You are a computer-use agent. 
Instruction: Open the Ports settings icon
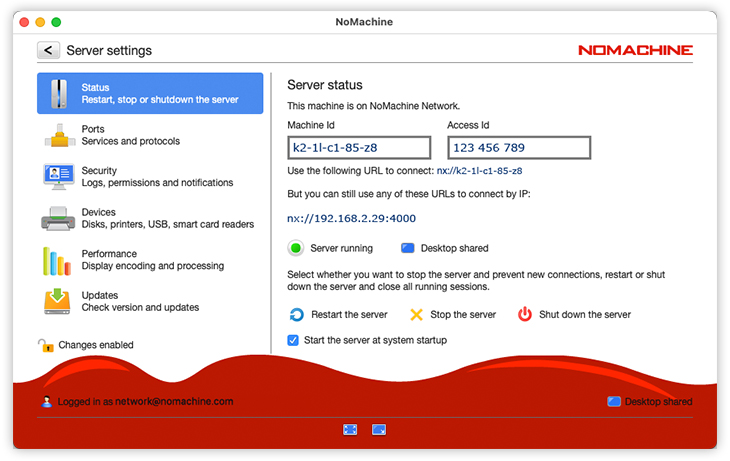coord(59,135)
